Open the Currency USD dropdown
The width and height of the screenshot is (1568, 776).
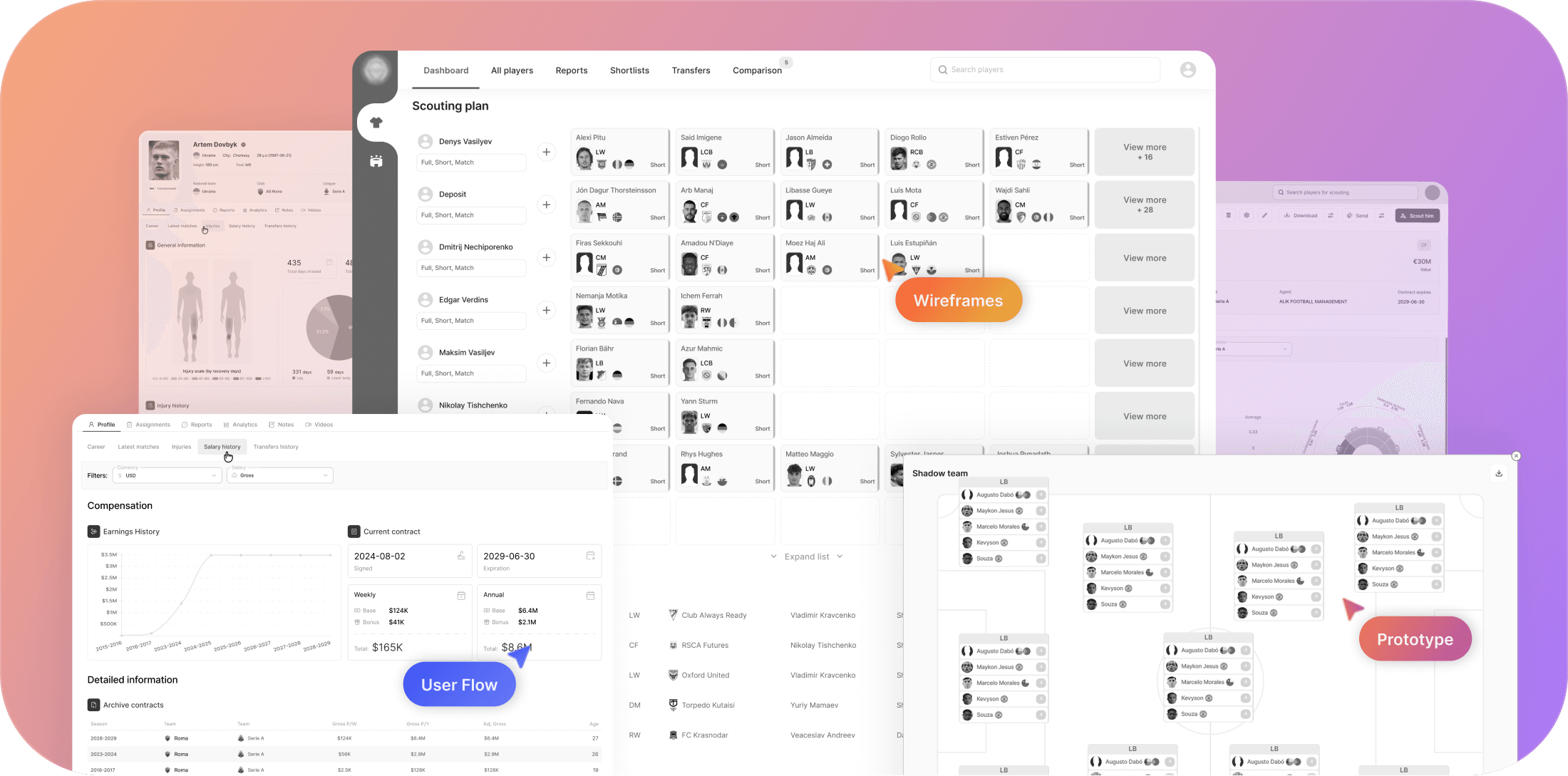[x=167, y=475]
